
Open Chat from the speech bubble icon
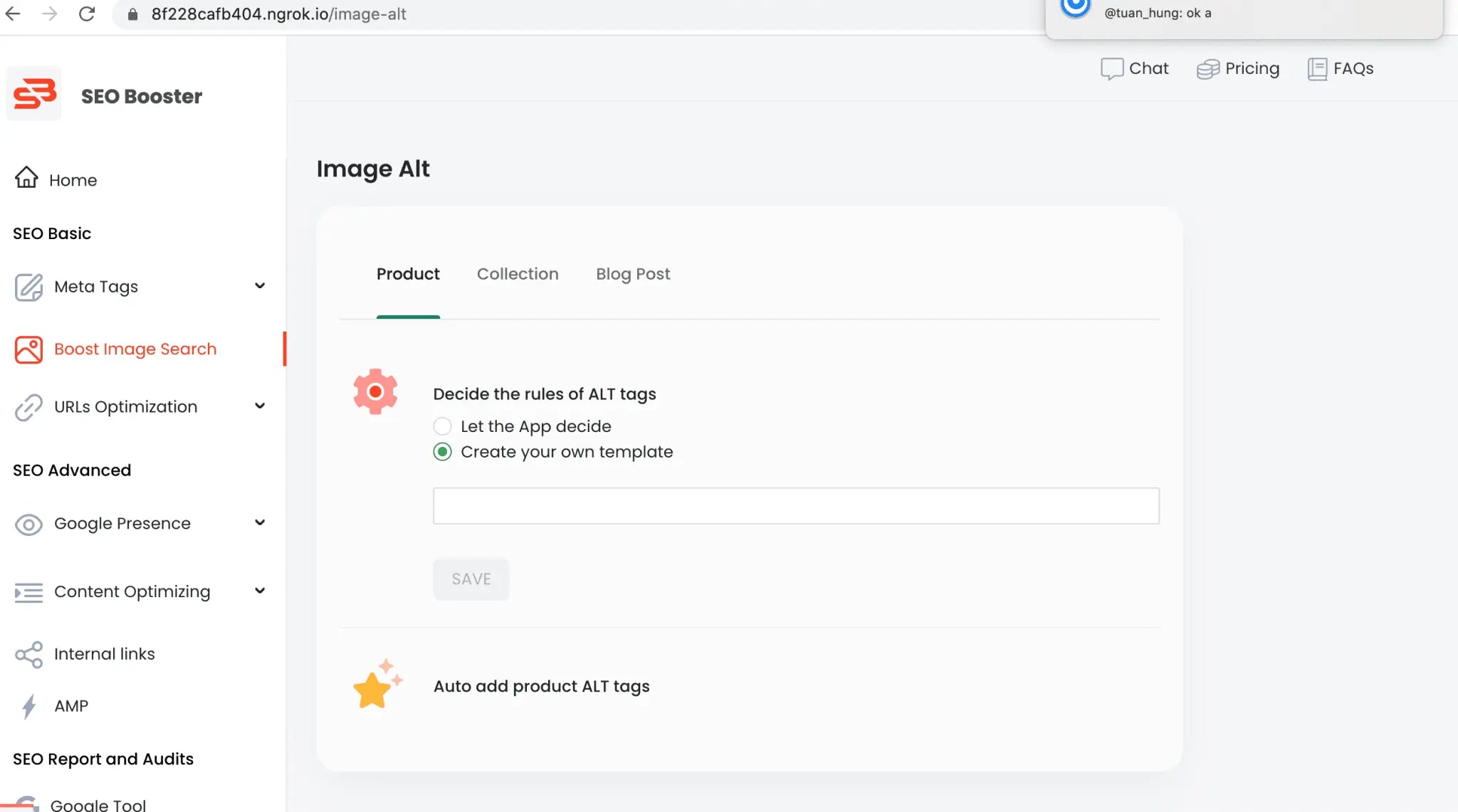click(x=1112, y=69)
